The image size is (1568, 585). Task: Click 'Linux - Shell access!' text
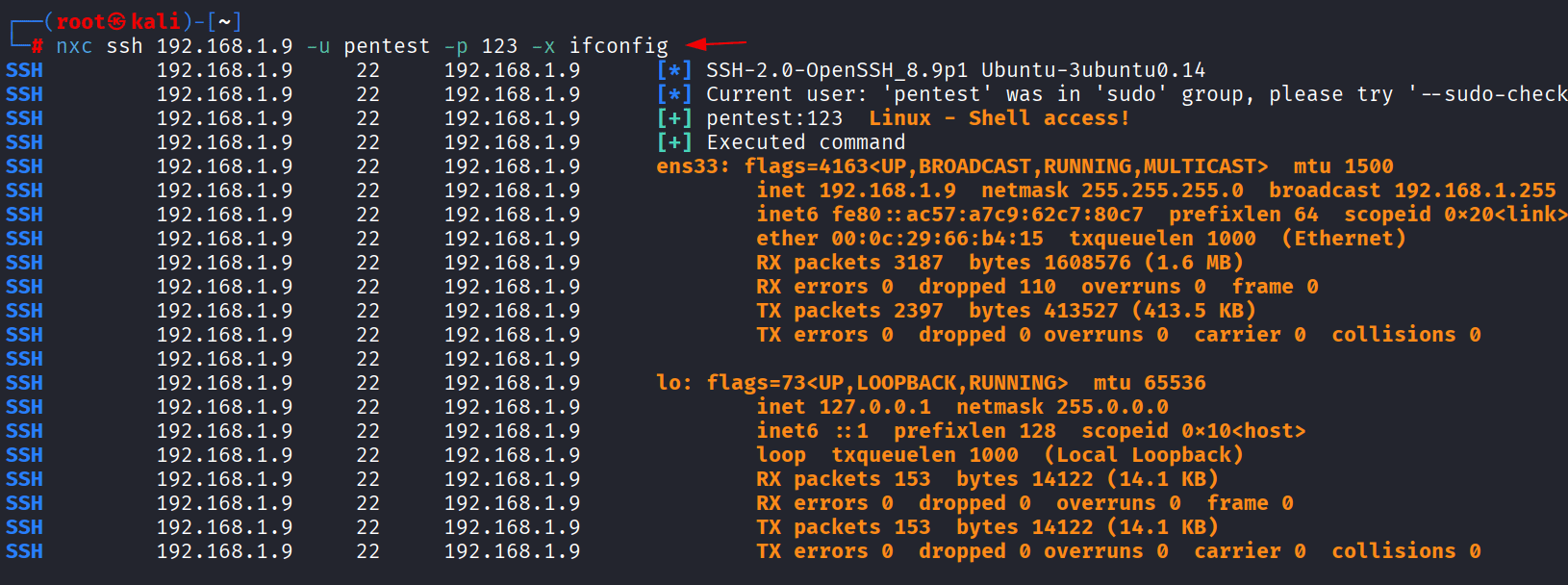pyautogui.click(x=999, y=118)
